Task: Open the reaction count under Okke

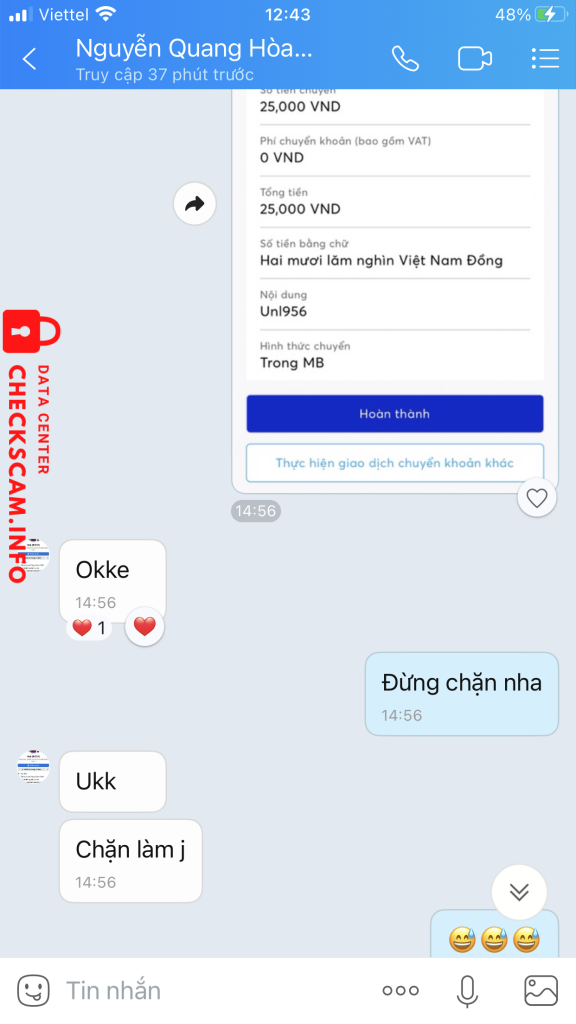Action: click(89, 628)
